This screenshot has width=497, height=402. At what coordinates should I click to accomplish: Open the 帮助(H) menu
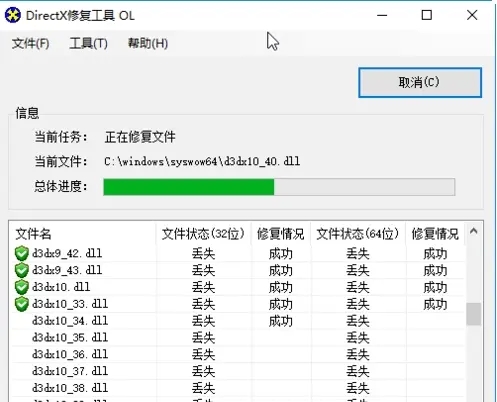click(148, 43)
